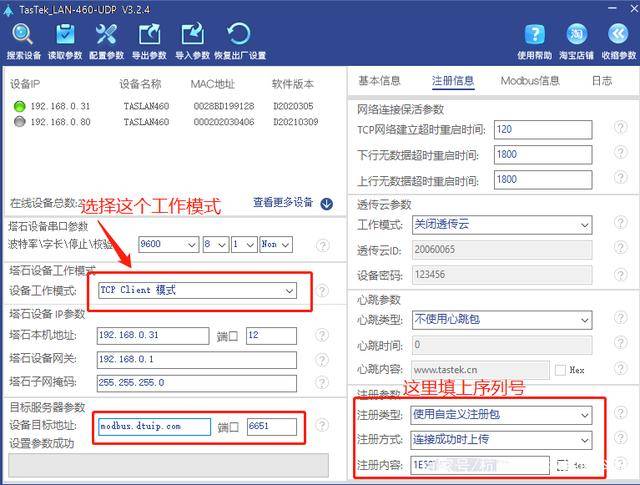
Task: Click help icon beside 塔石本机地址 row
Action: pos(322,335)
